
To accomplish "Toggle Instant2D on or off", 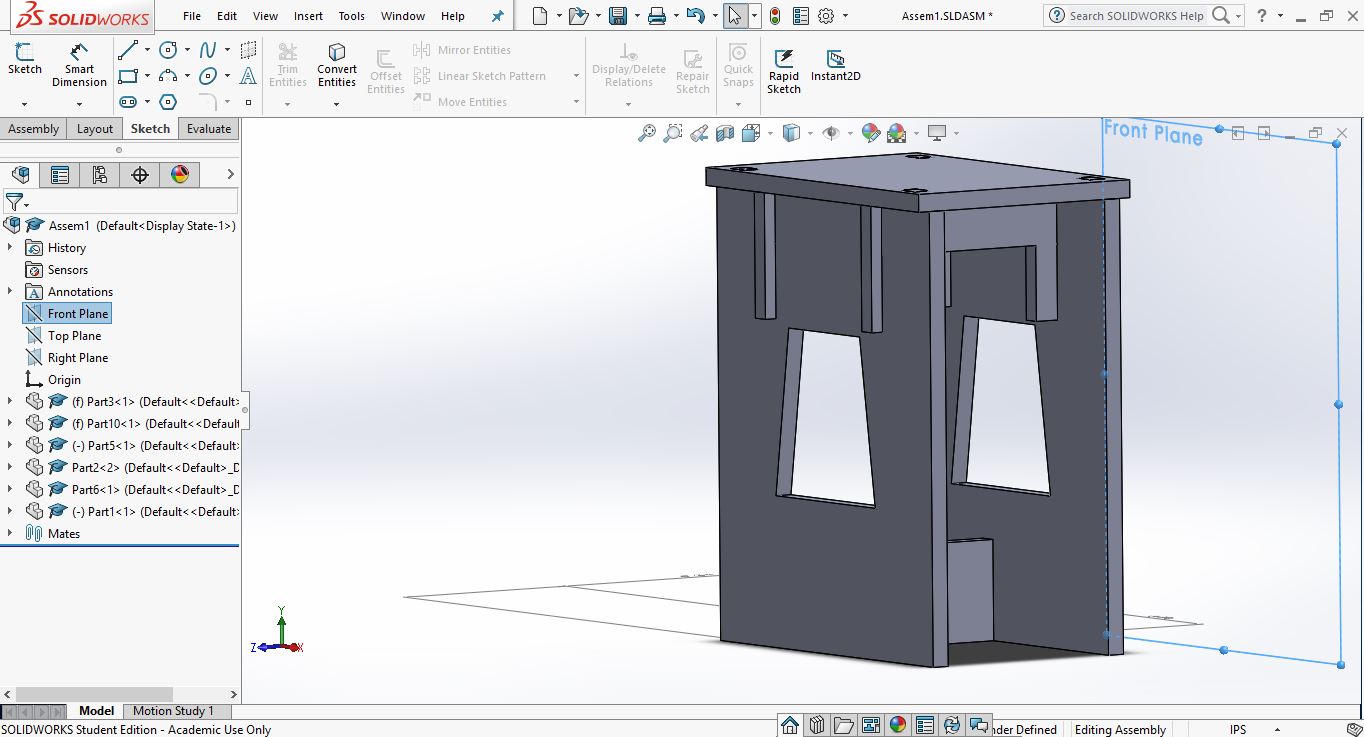I will tap(835, 65).
